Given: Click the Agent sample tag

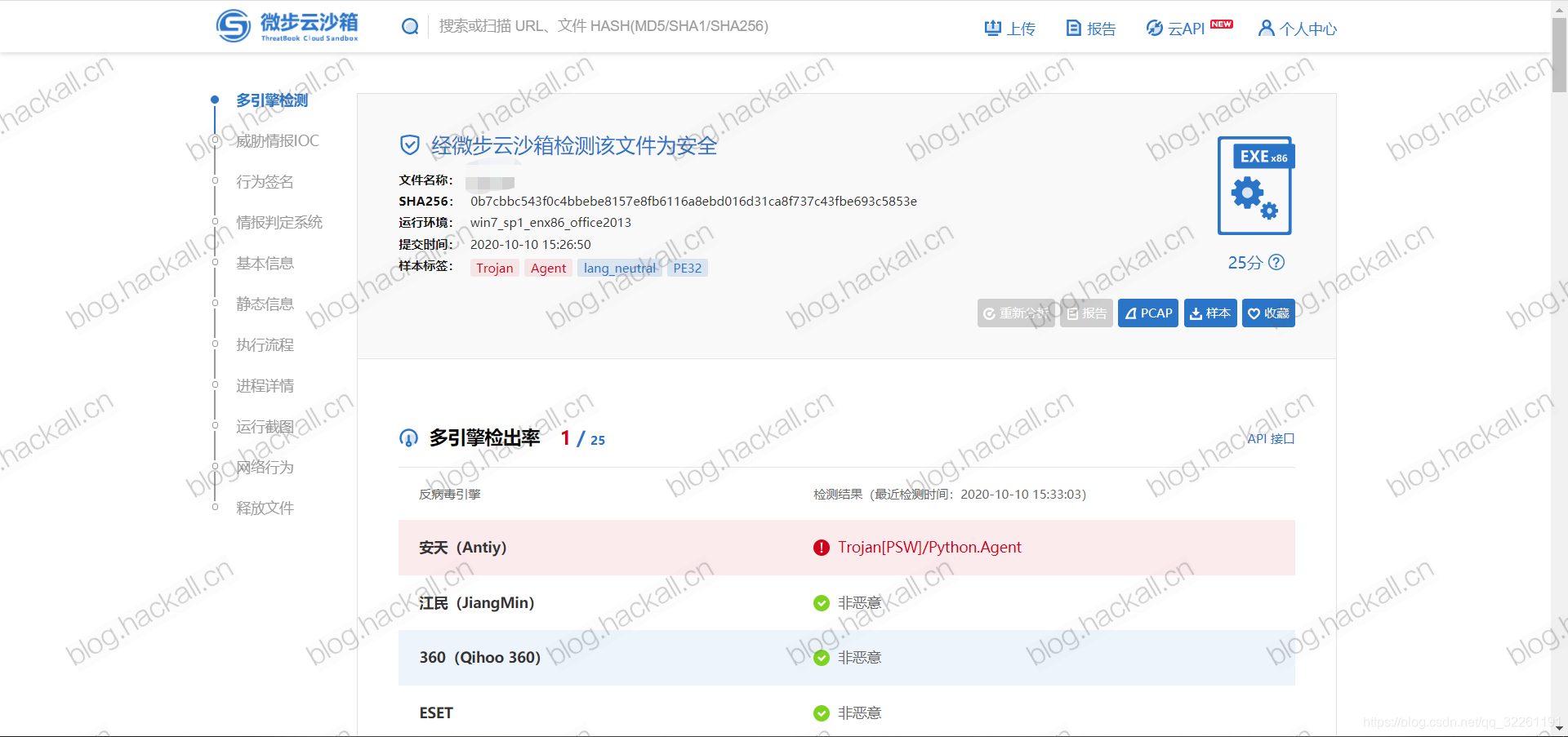Looking at the screenshot, I should coord(548,269).
